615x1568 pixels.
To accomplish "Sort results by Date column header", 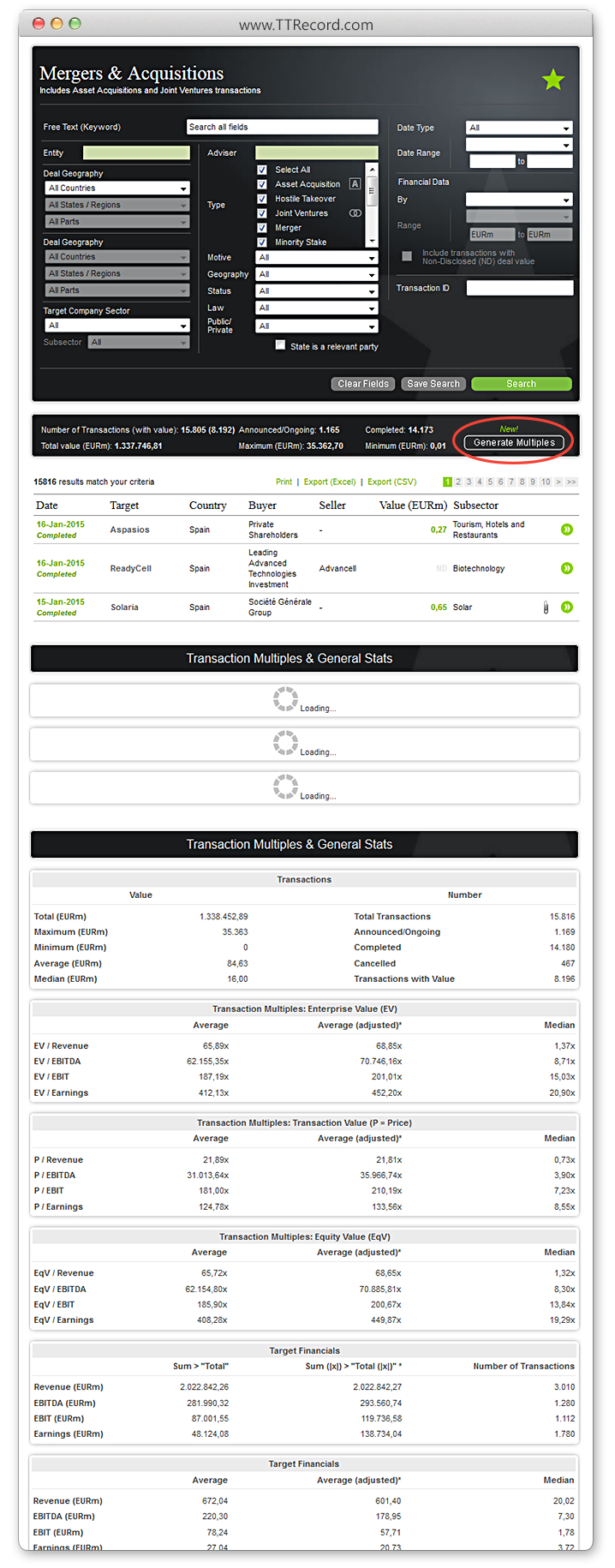I will click(x=47, y=506).
